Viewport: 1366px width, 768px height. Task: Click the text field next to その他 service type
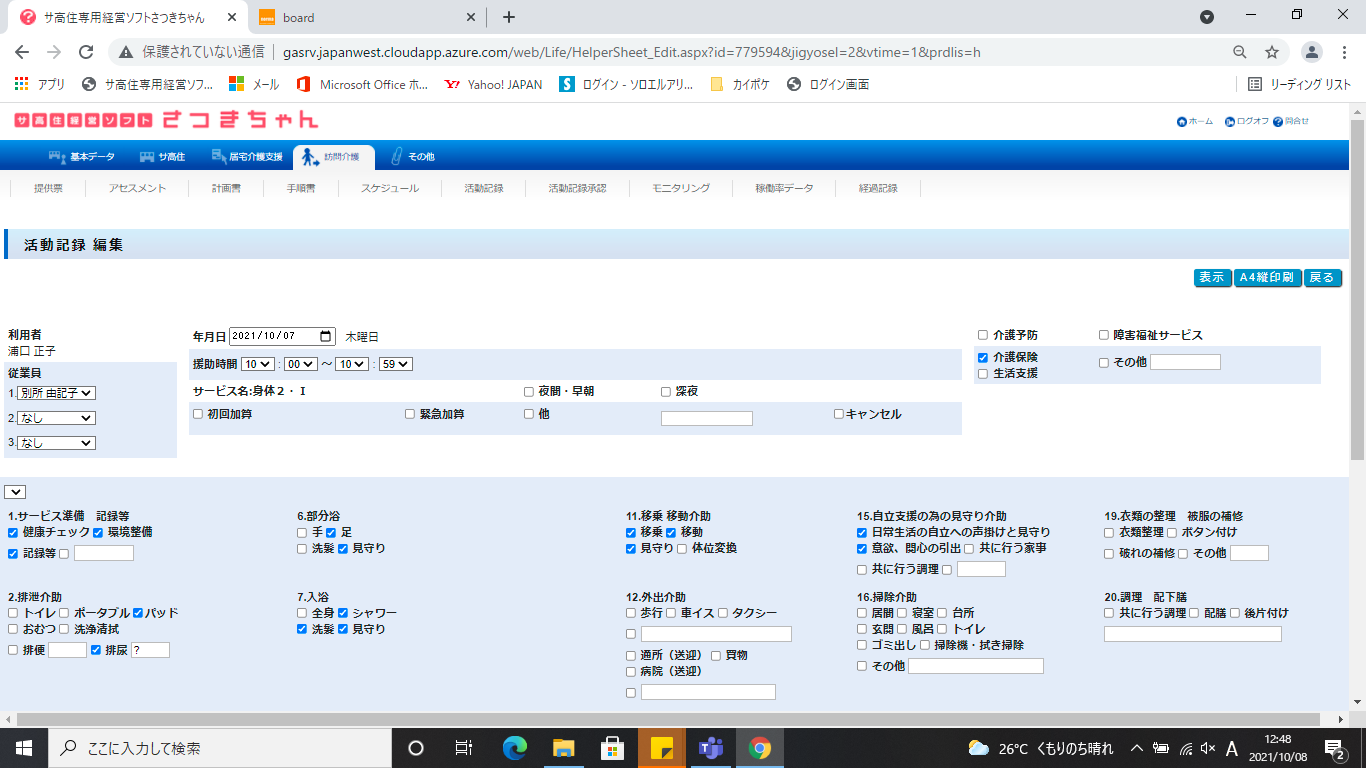pos(1185,363)
